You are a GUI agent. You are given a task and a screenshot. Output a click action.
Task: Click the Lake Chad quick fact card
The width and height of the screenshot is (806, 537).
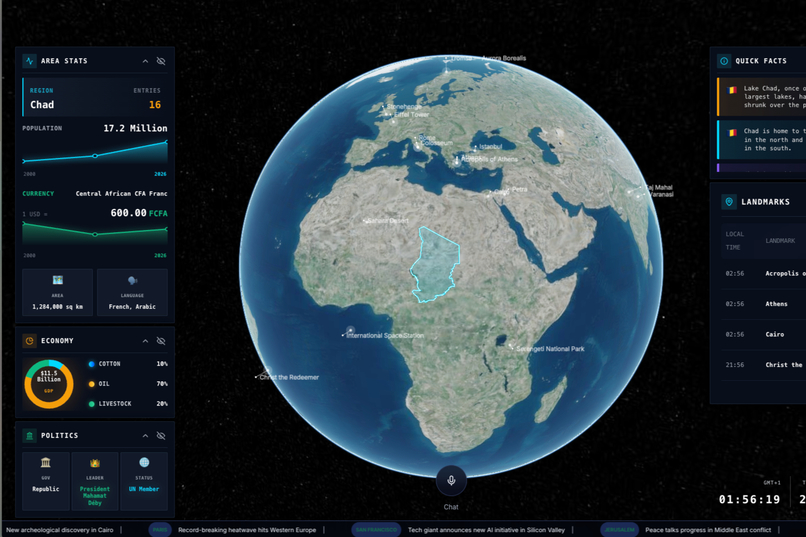(761, 97)
